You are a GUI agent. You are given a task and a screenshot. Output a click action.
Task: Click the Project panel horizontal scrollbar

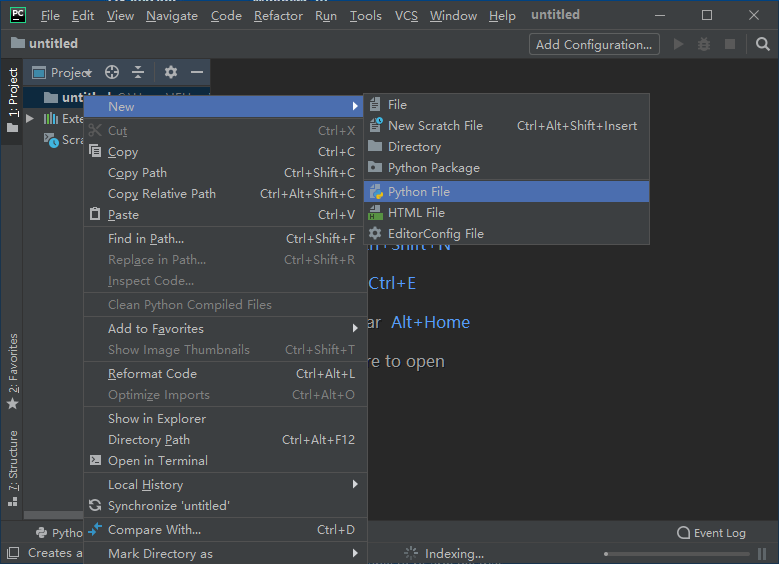pyautogui.click(x=54, y=515)
